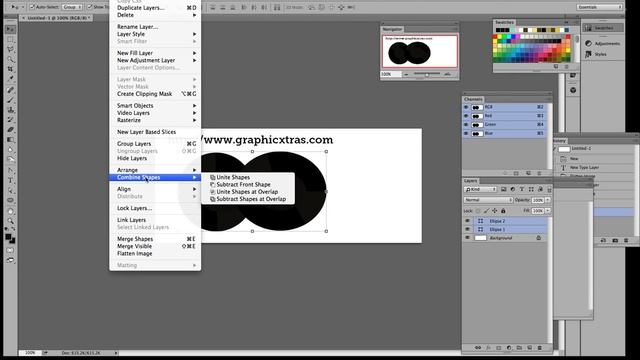Open the Opacity slider arrow
The image size is (640, 360).
[548, 200]
